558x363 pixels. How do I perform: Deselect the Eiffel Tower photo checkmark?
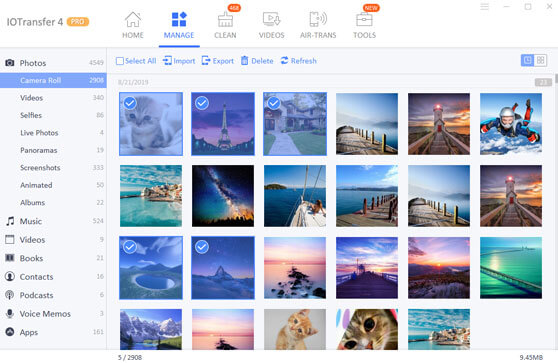coord(202,103)
